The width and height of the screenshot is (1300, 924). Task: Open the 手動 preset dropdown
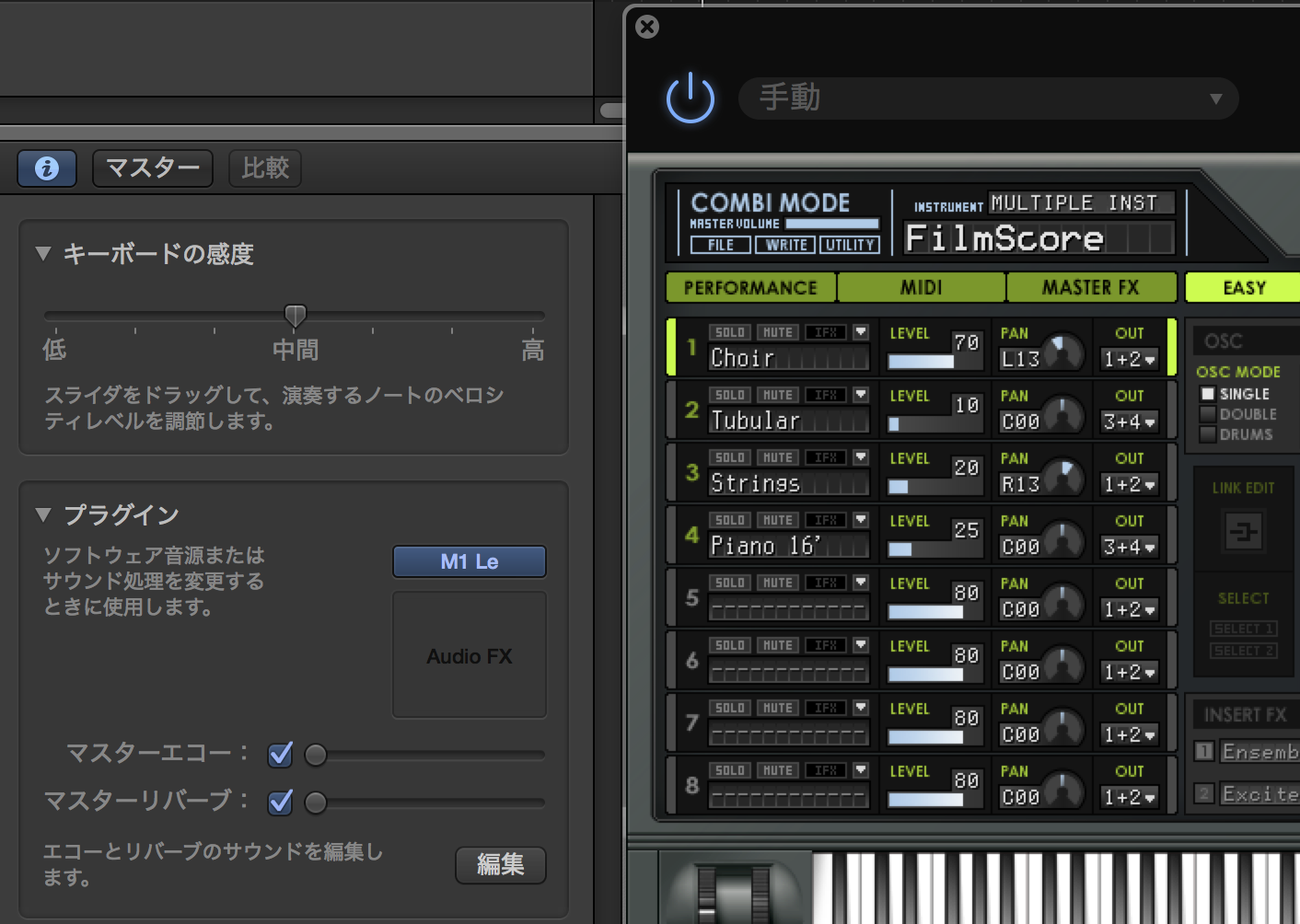988,98
